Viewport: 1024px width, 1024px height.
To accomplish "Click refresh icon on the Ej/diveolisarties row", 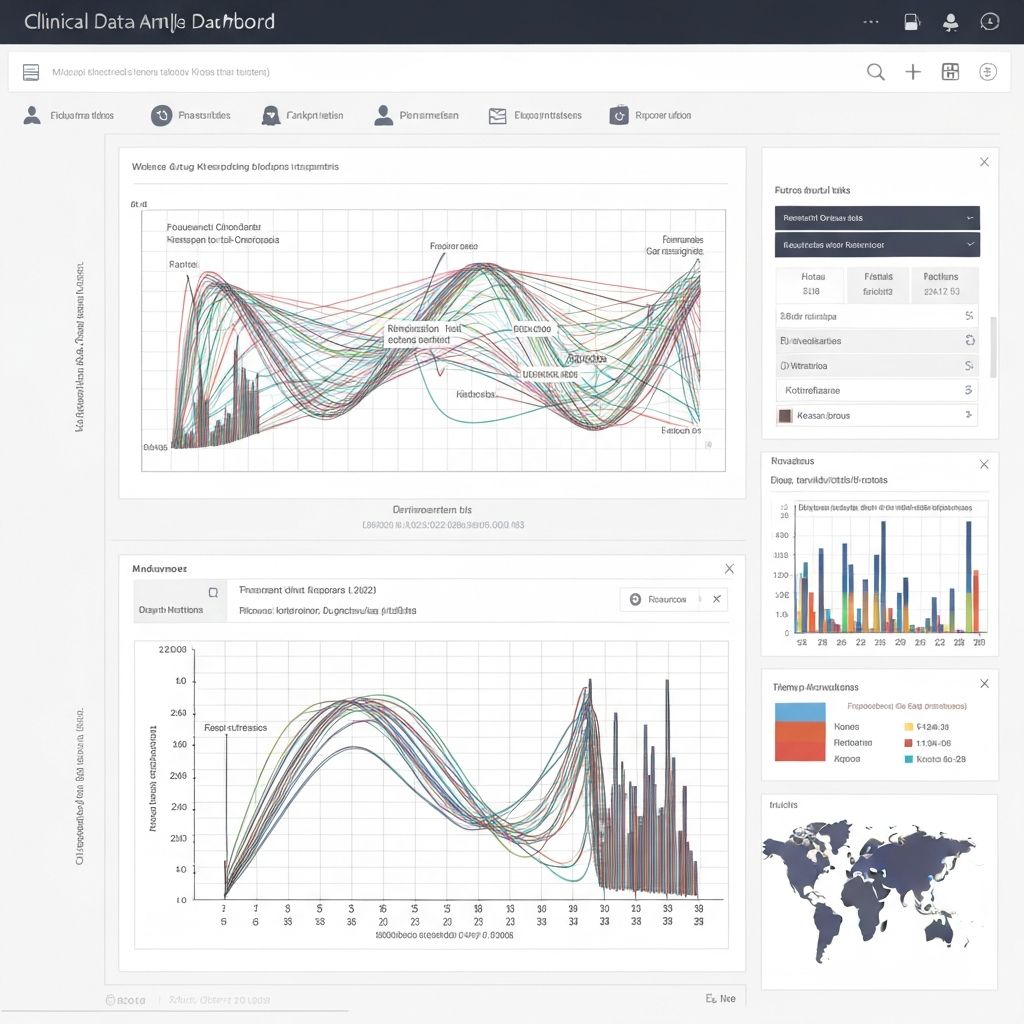I will pos(970,340).
